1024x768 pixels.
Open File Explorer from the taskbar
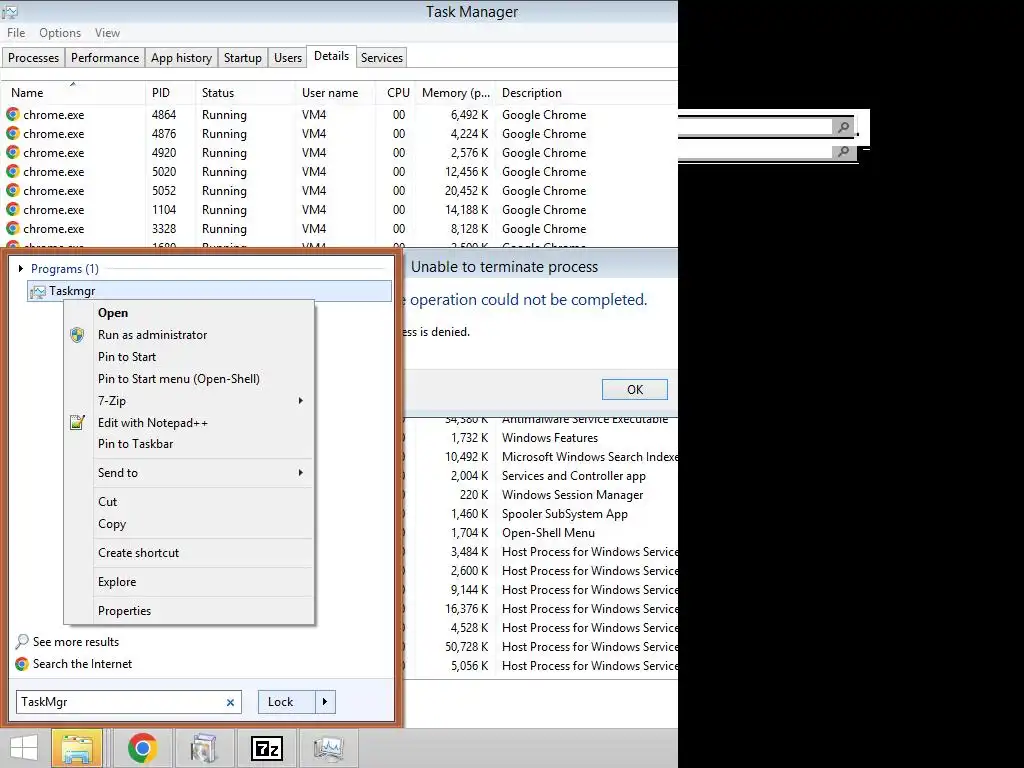point(77,748)
